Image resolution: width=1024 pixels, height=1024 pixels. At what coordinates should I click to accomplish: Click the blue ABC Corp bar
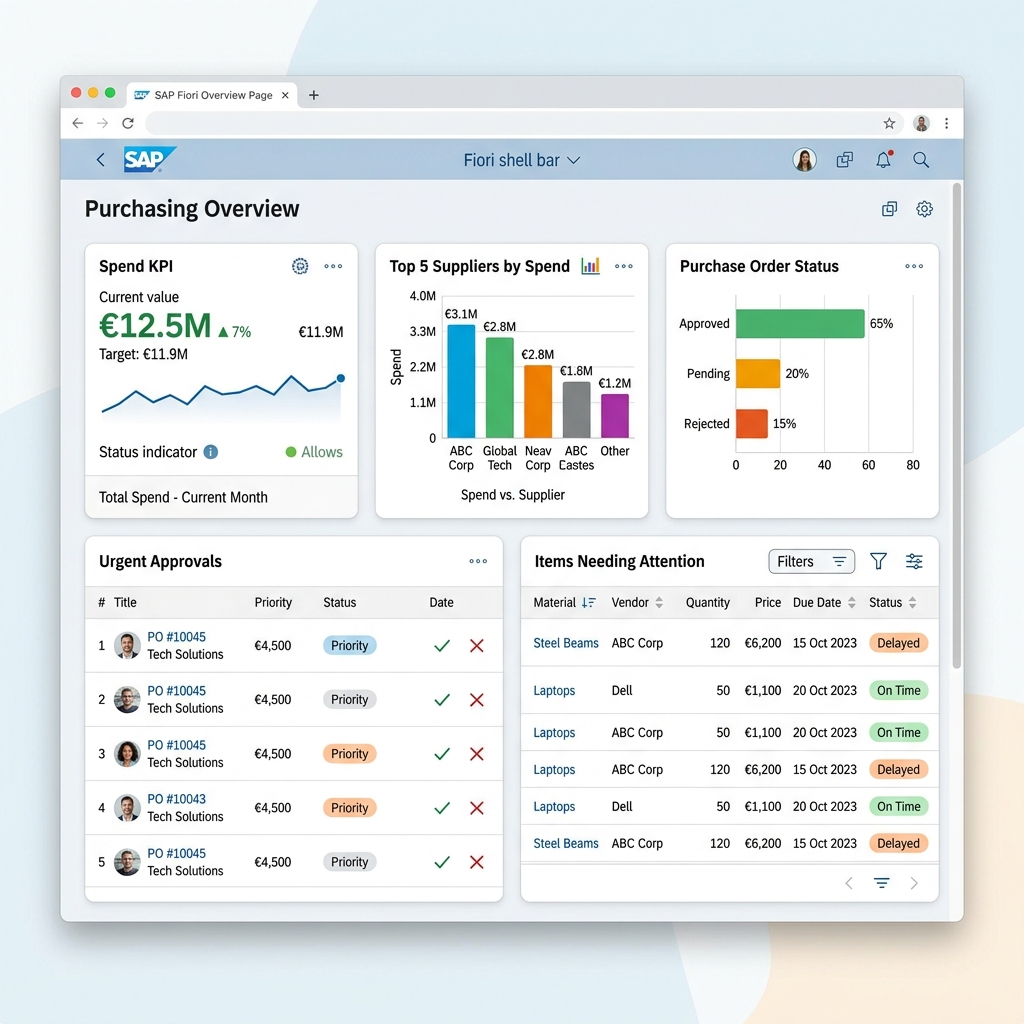[461, 381]
